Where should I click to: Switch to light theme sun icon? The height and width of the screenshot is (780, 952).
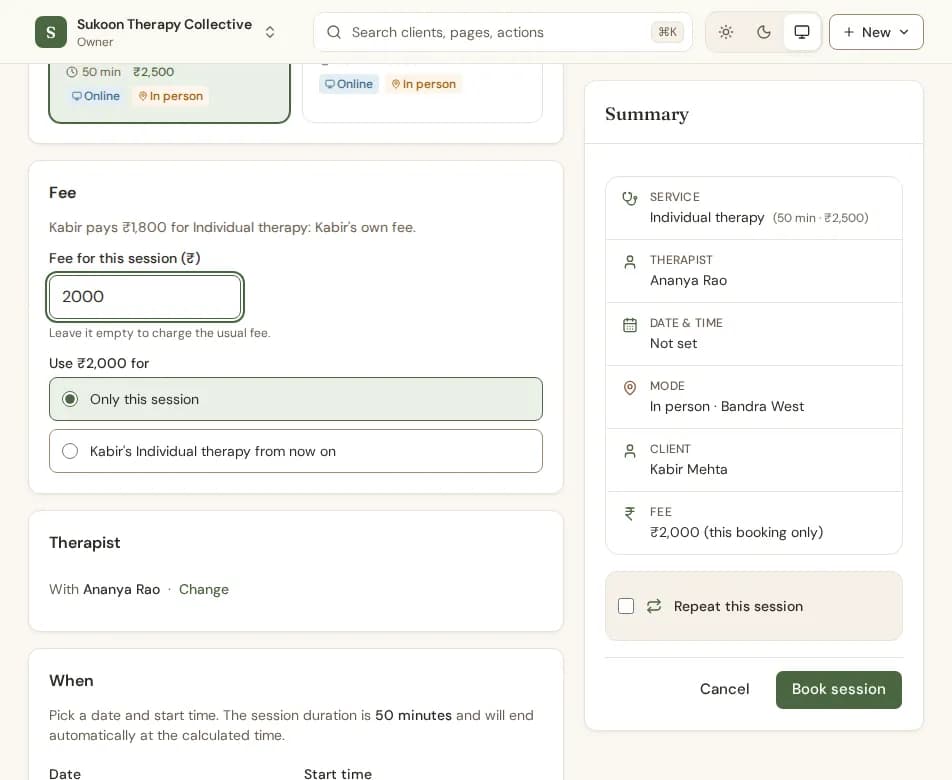pyautogui.click(x=726, y=32)
